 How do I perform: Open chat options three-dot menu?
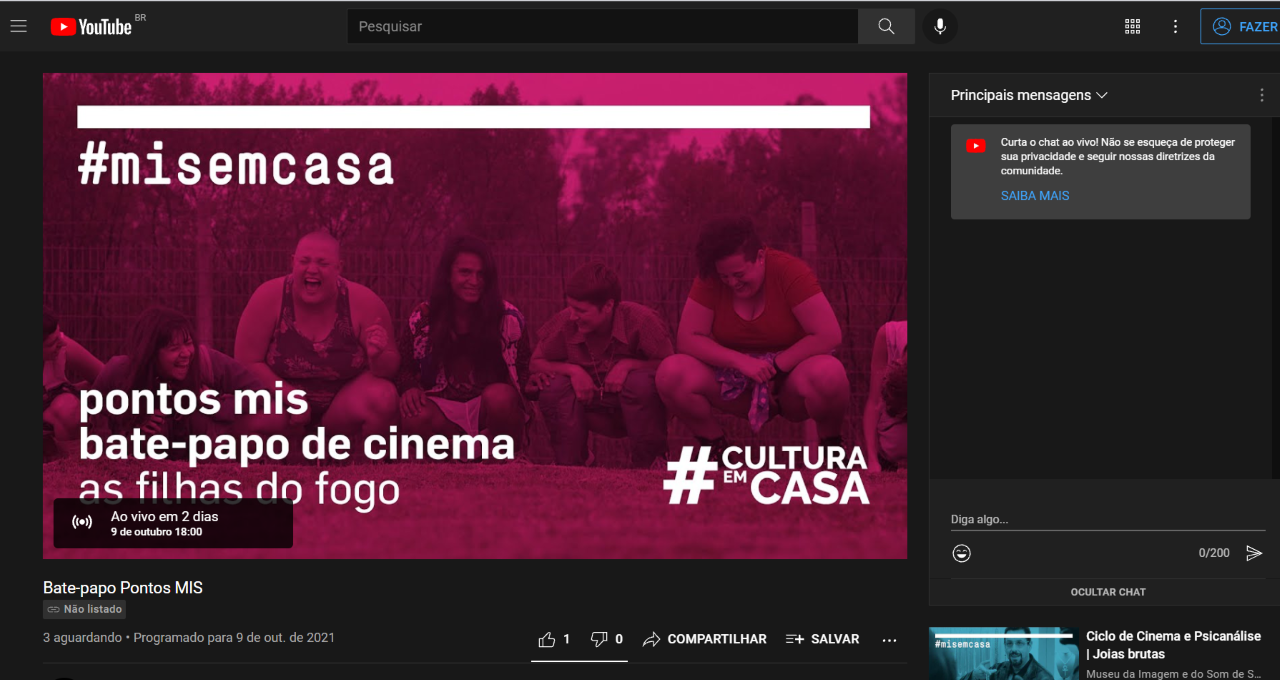[x=1262, y=95]
